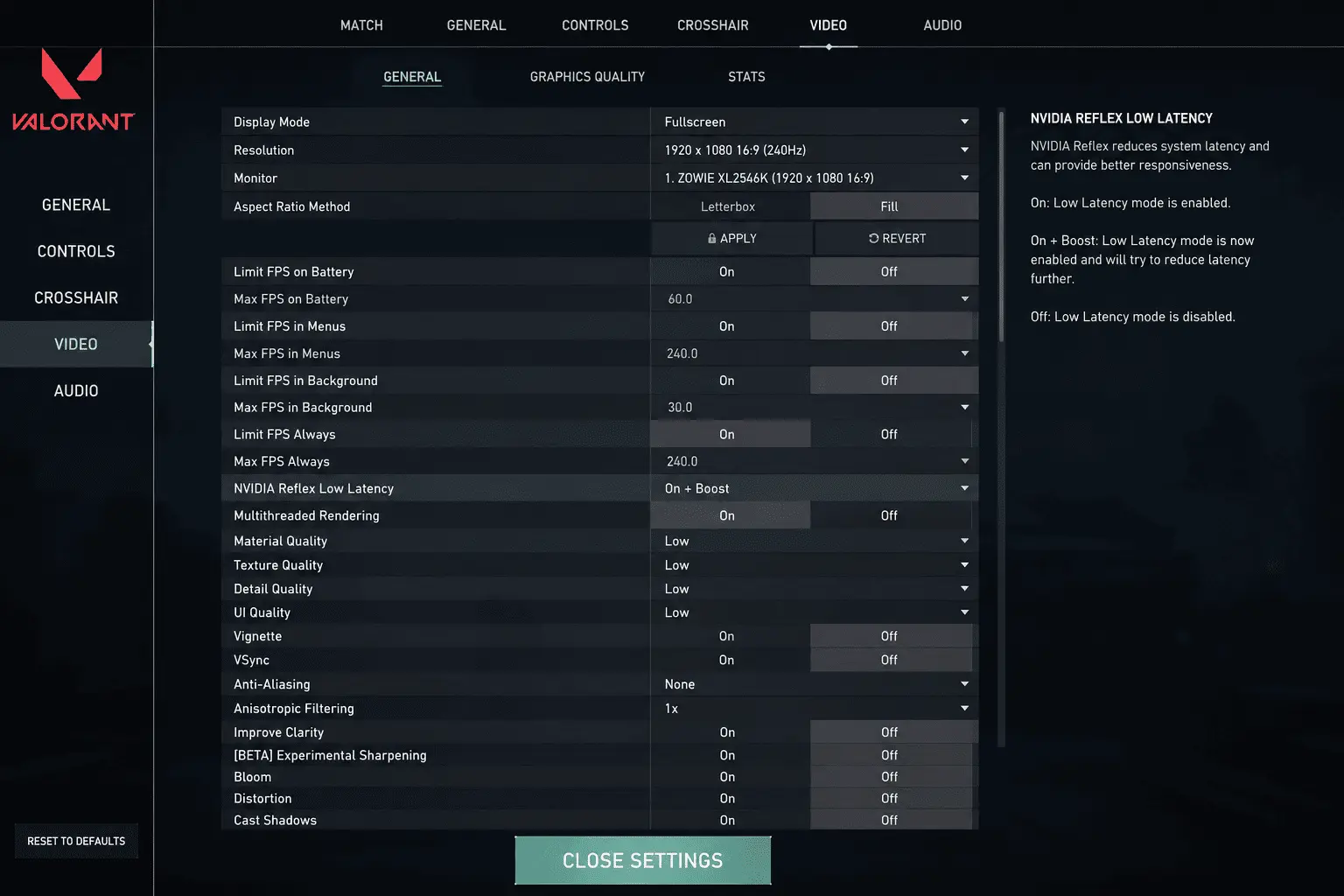This screenshot has width=1344, height=896.
Task: Click the Apply button
Action: tap(731, 238)
